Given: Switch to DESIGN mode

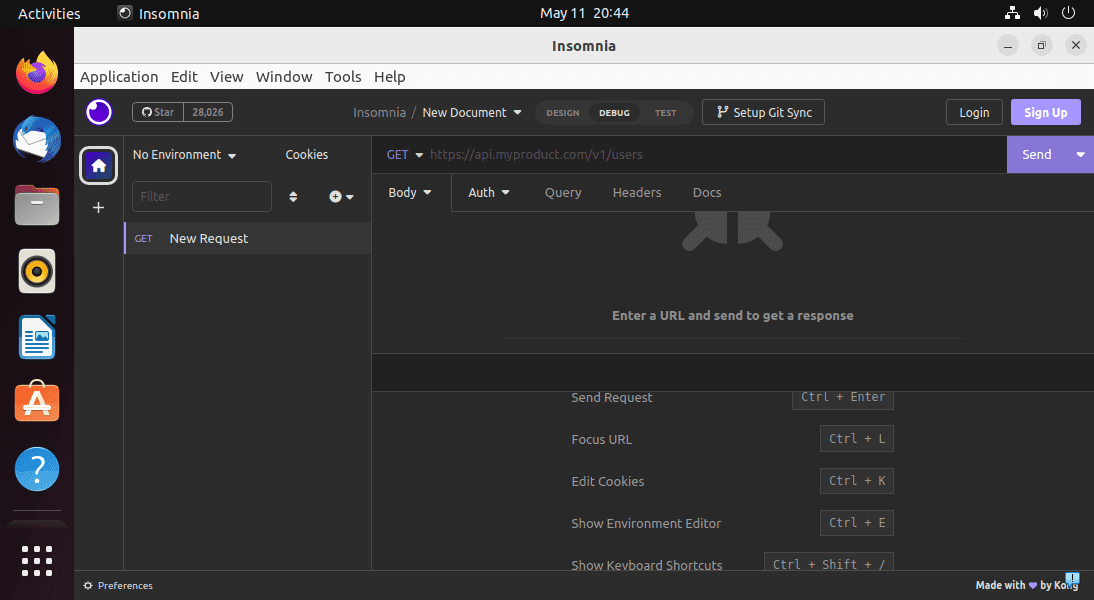Looking at the screenshot, I should click(562, 112).
